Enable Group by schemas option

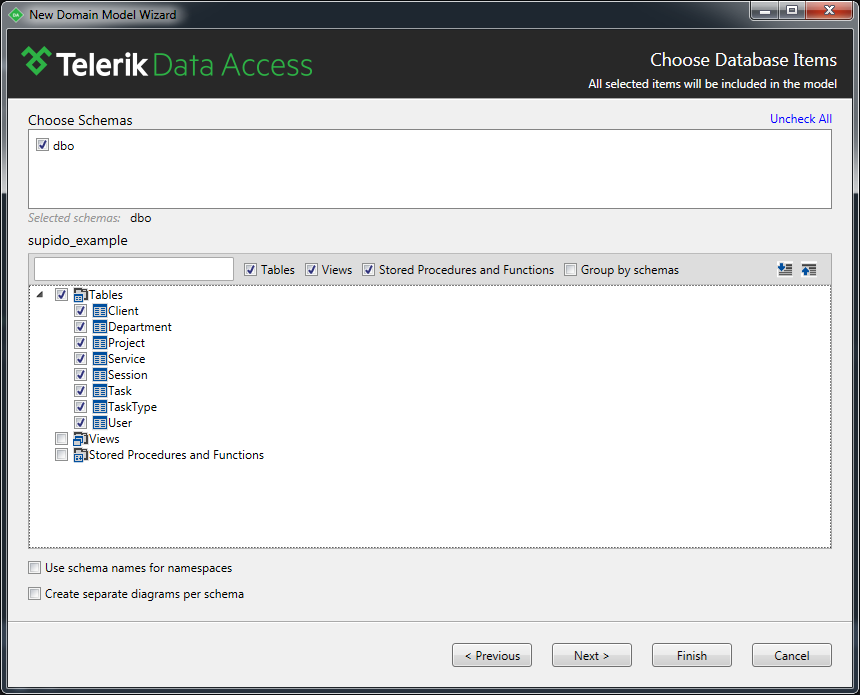[570, 269]
